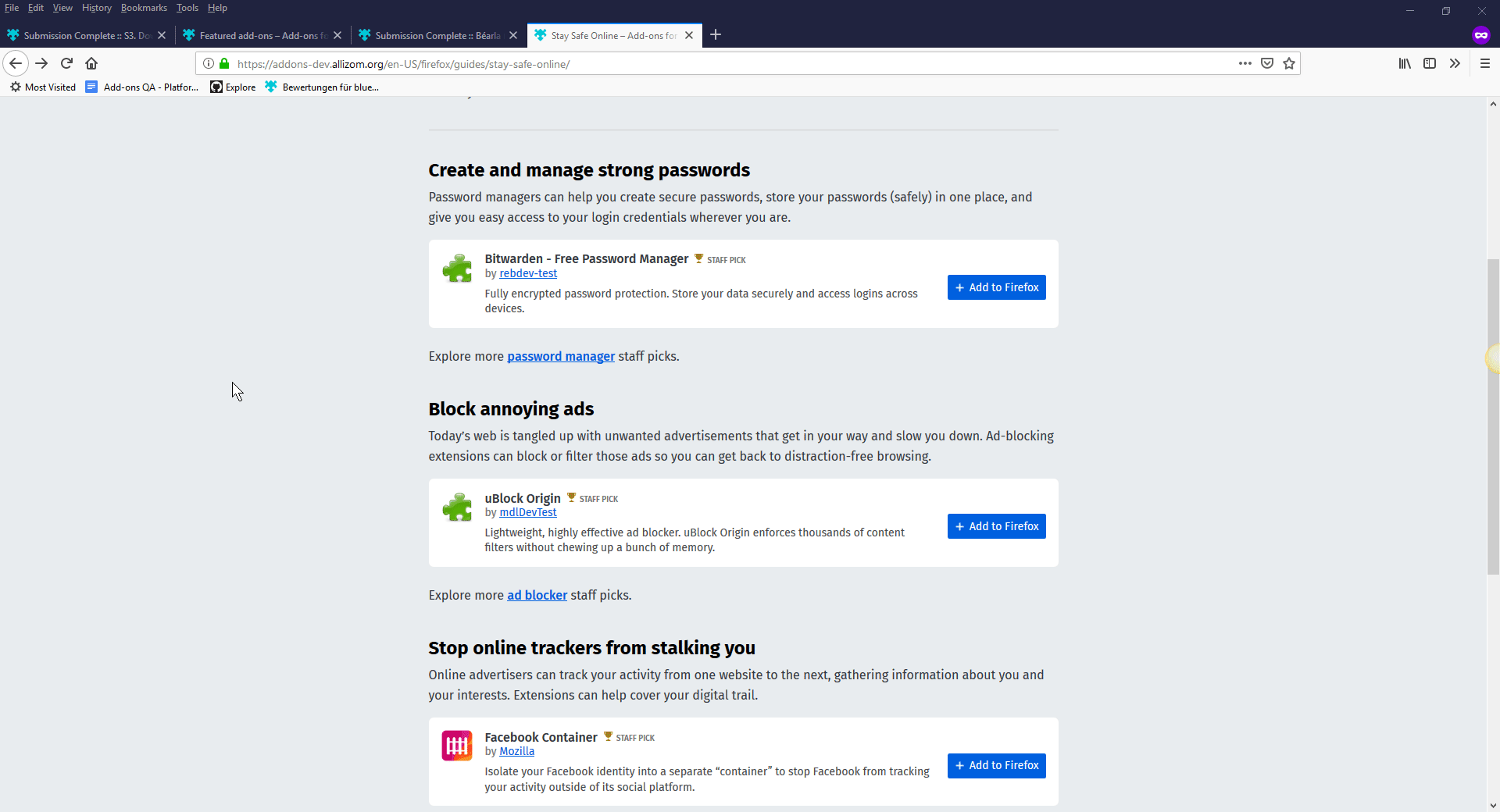This screenshot has height=812, width=1500.
Task: Click the uBlock Origin puzzle-piece icon
Action: (457, 507)
